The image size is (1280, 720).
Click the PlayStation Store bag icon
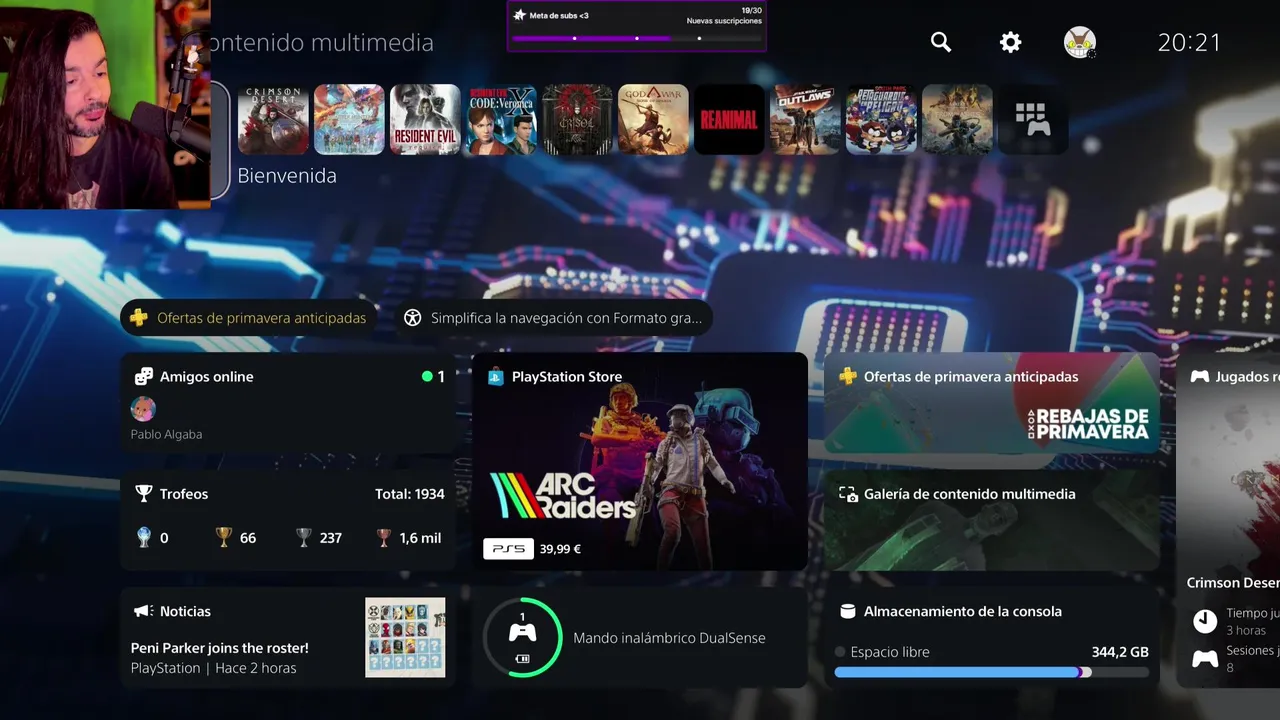click(x=495, y=377)
